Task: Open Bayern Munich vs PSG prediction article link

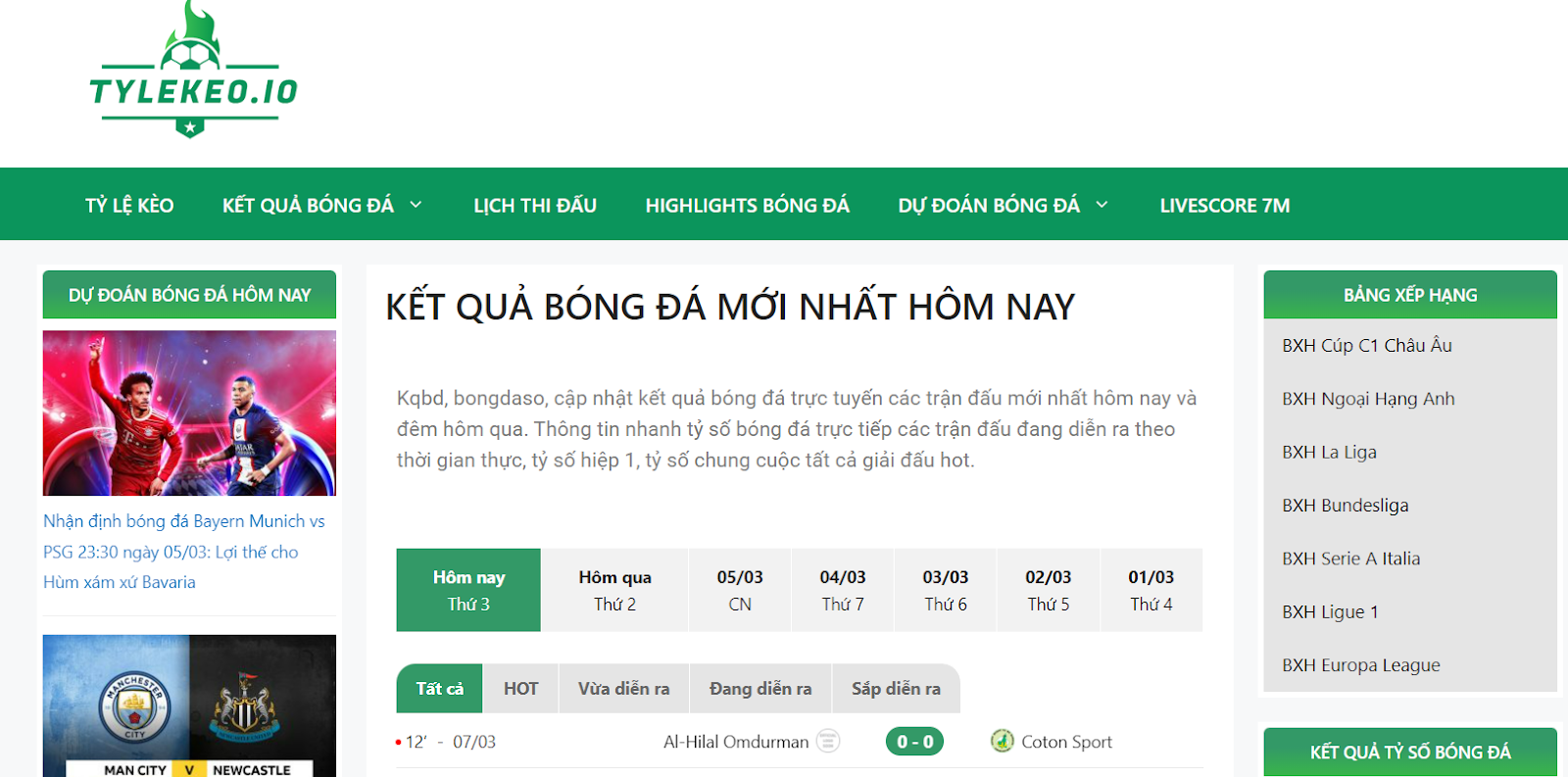Action: 184,552
